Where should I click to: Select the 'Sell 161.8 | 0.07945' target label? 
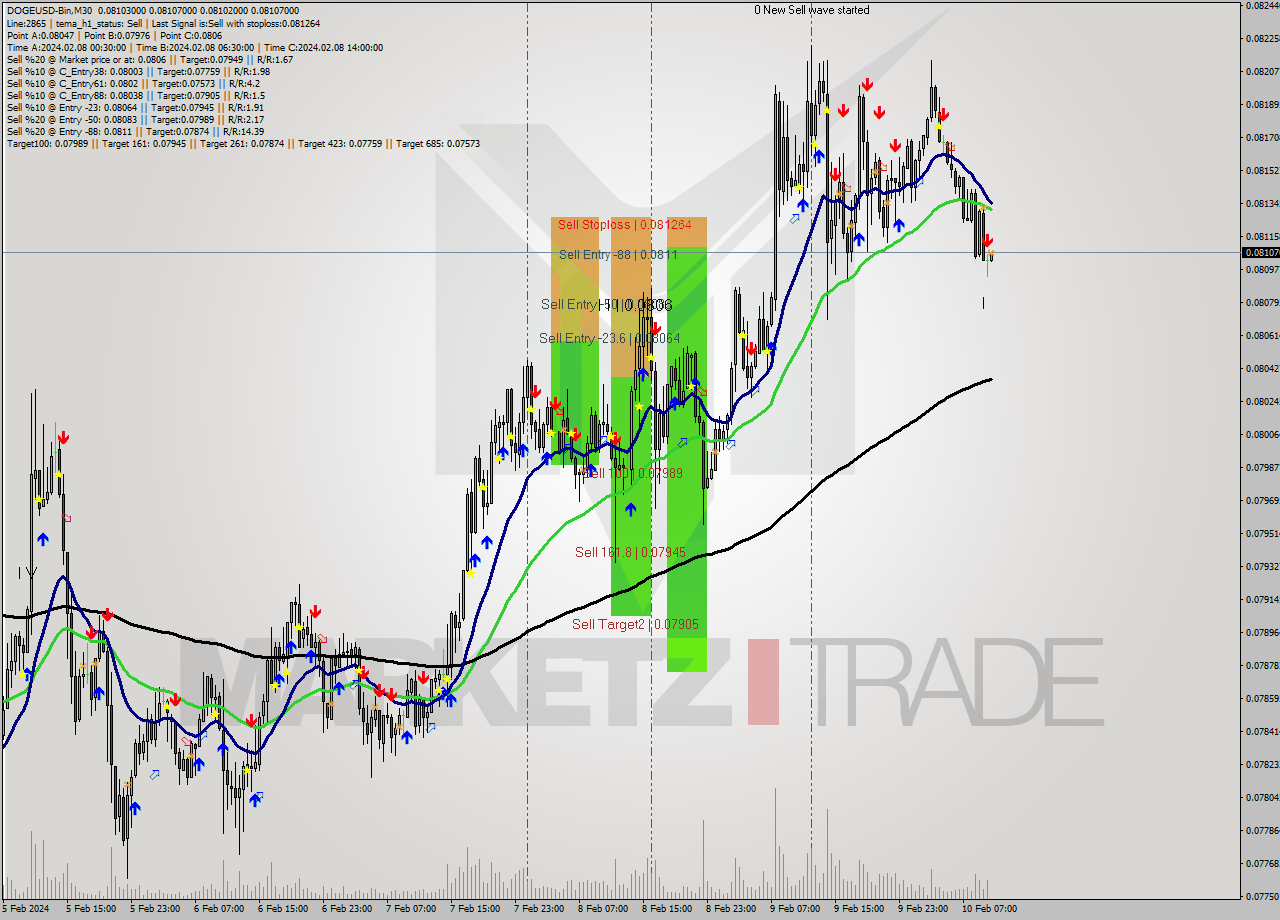click(x=630, y=552)
